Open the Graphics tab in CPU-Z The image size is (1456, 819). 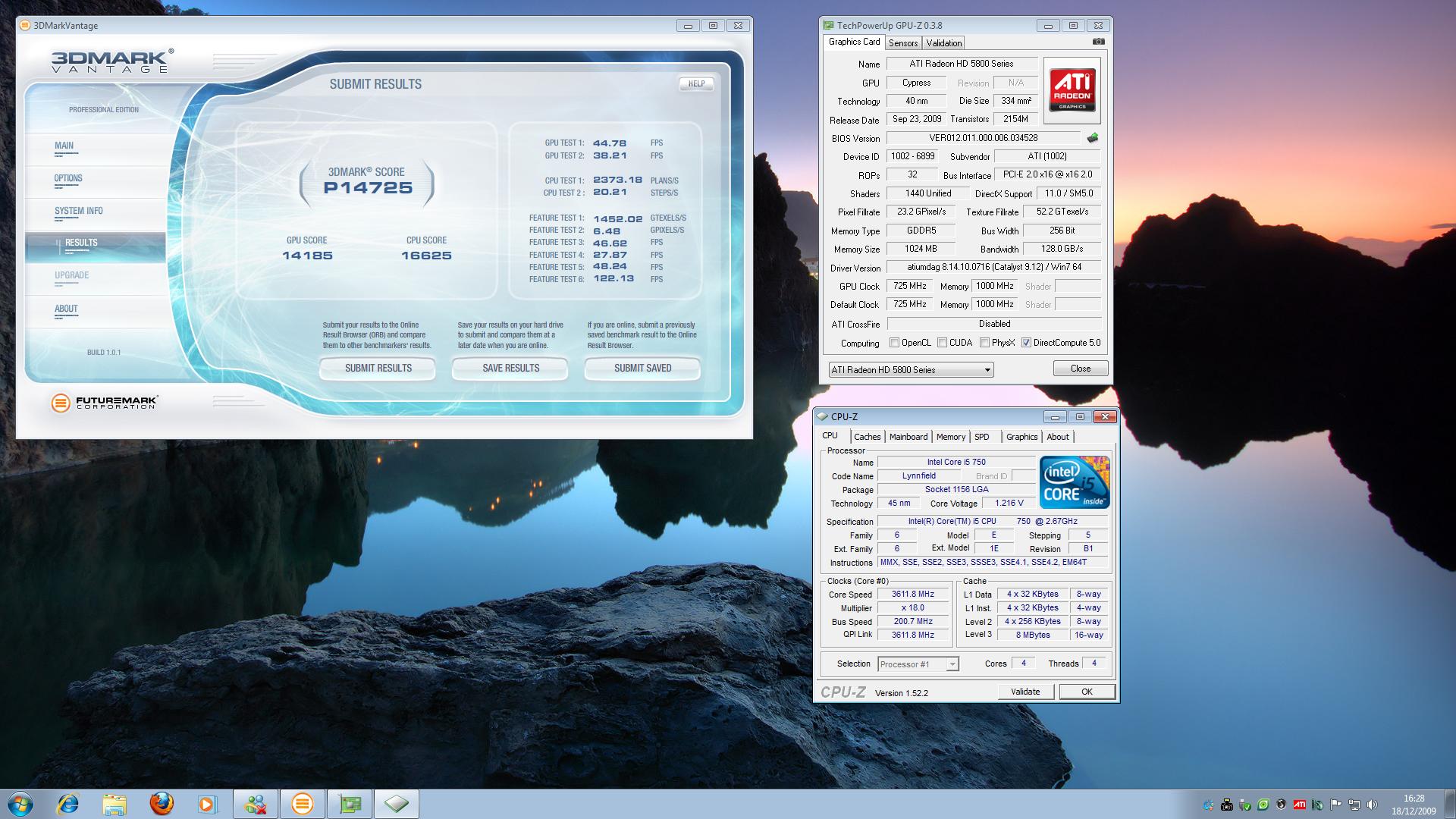[x=1021, y=437]
